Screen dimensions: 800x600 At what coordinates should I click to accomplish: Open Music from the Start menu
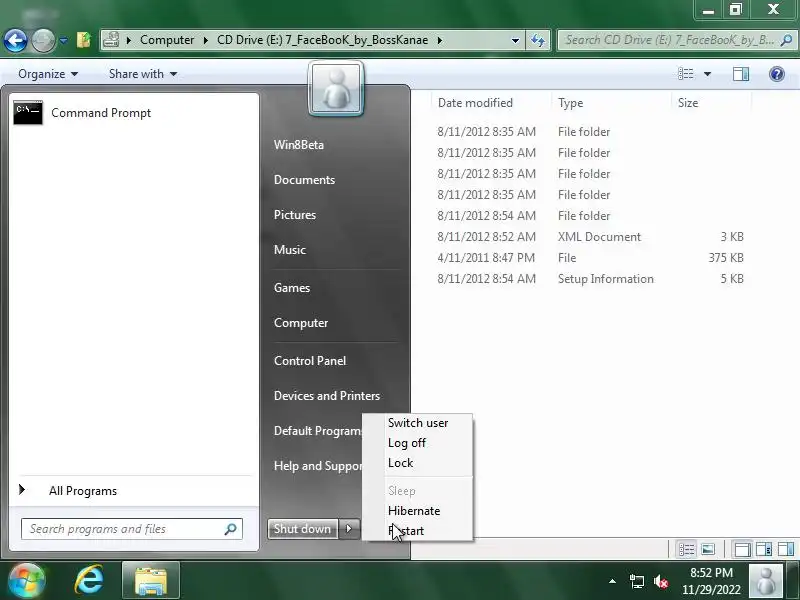pos(290,250)
